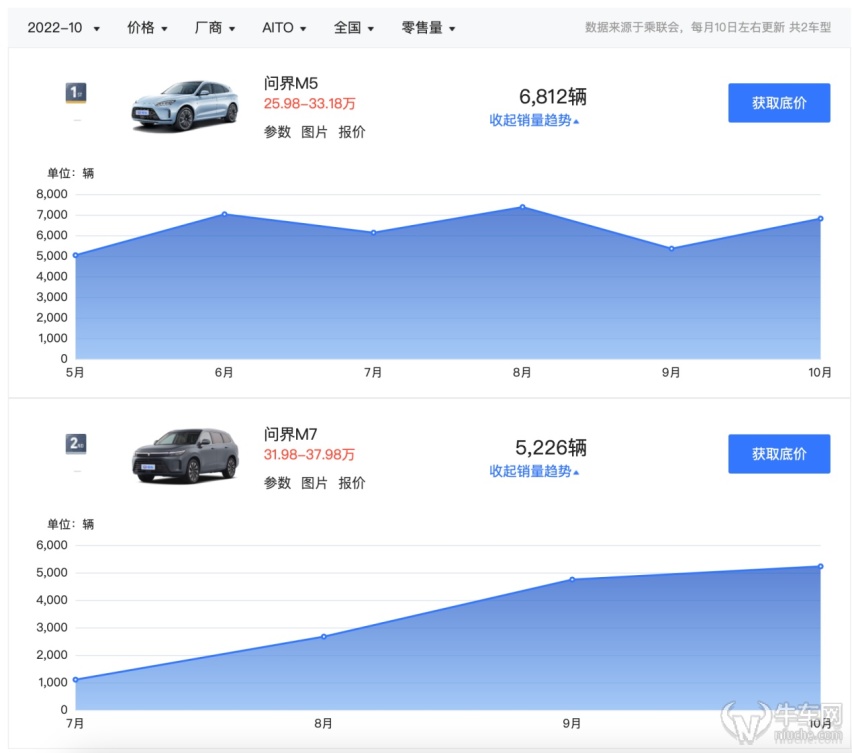Collapse the 问界M5 sales trend
Screen dimensions: 852x753
tap(534, 120)
